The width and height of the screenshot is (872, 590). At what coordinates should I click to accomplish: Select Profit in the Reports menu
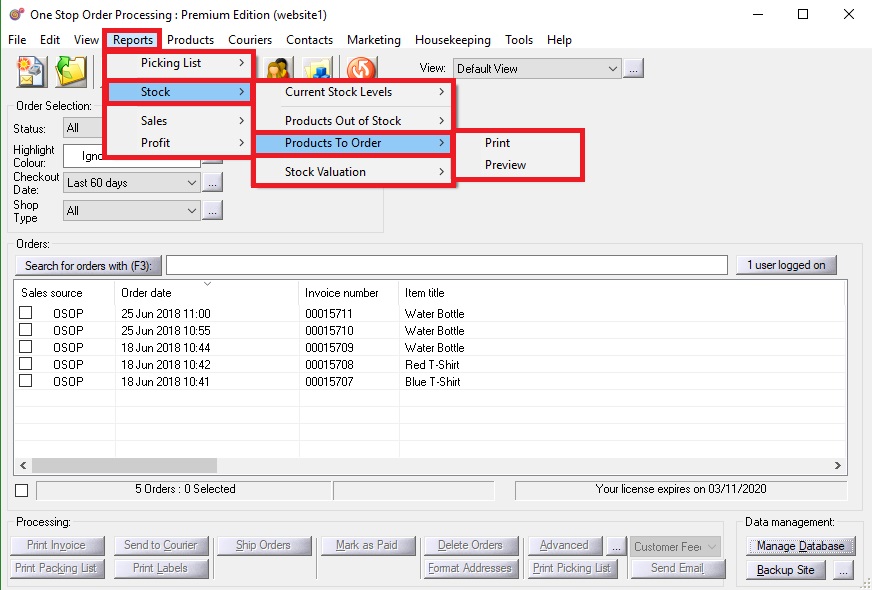tap(179, 143)
